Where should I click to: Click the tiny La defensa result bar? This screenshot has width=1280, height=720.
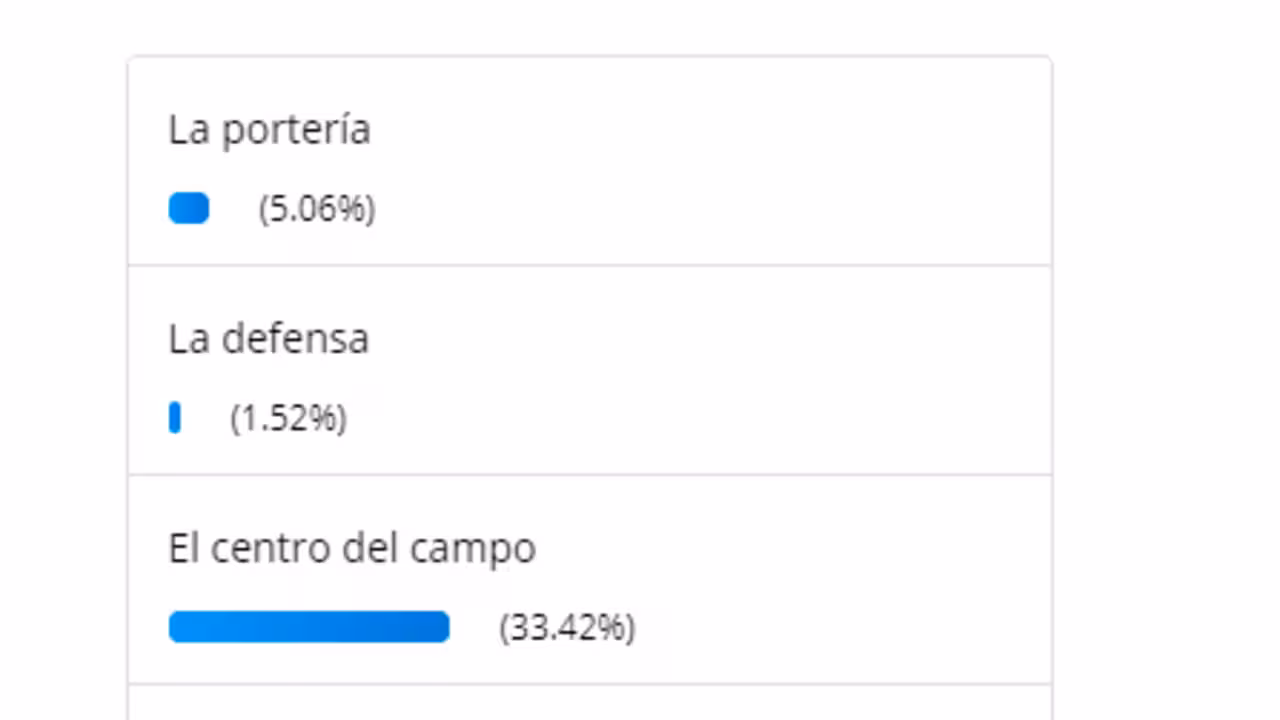pyautogui.click(x=175, y=418)
